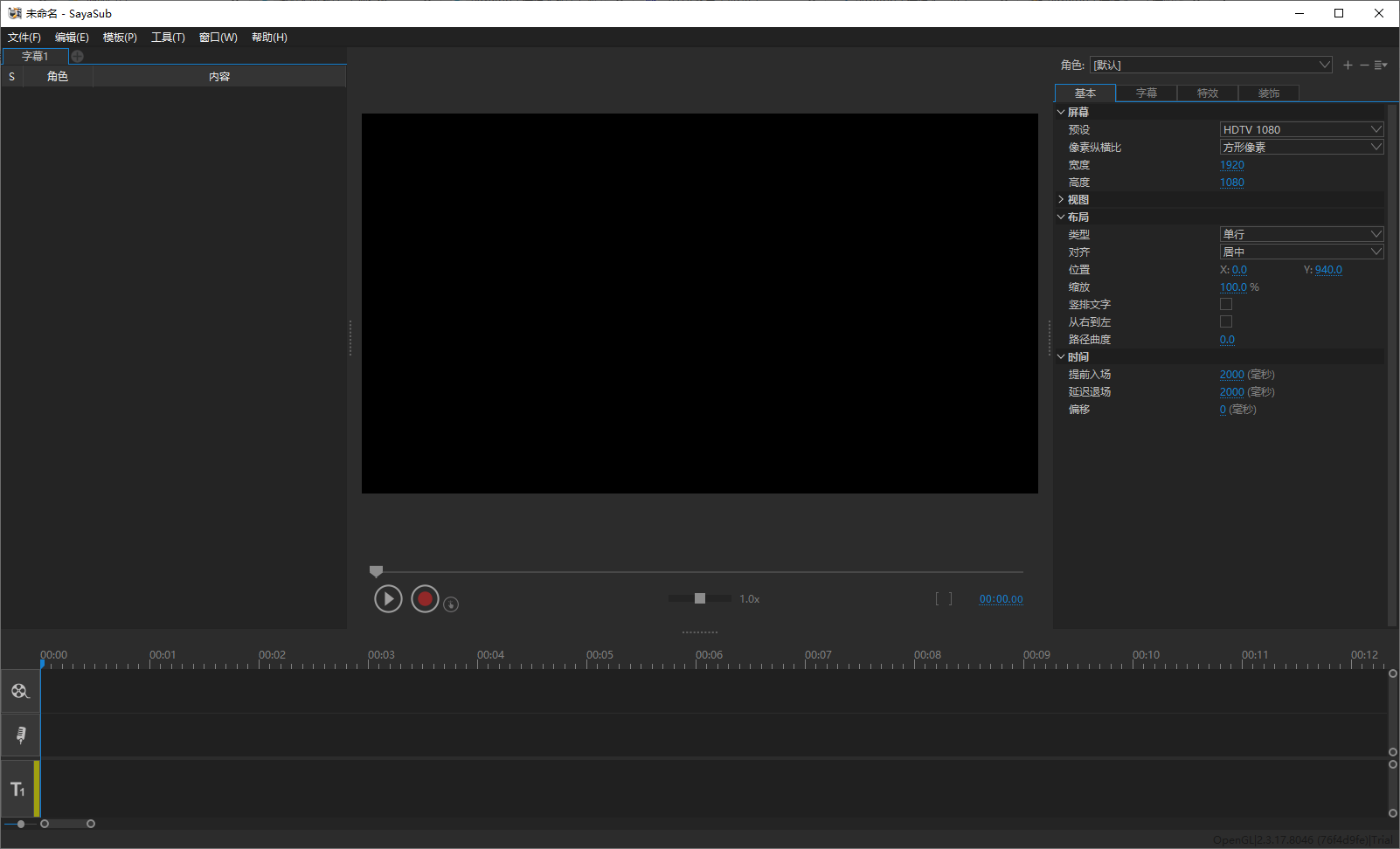The height and width of the screenshot is (849, 1400).
Task: Toggle the 从右到左 checkbox
Action: click(x=1226, y=321)
